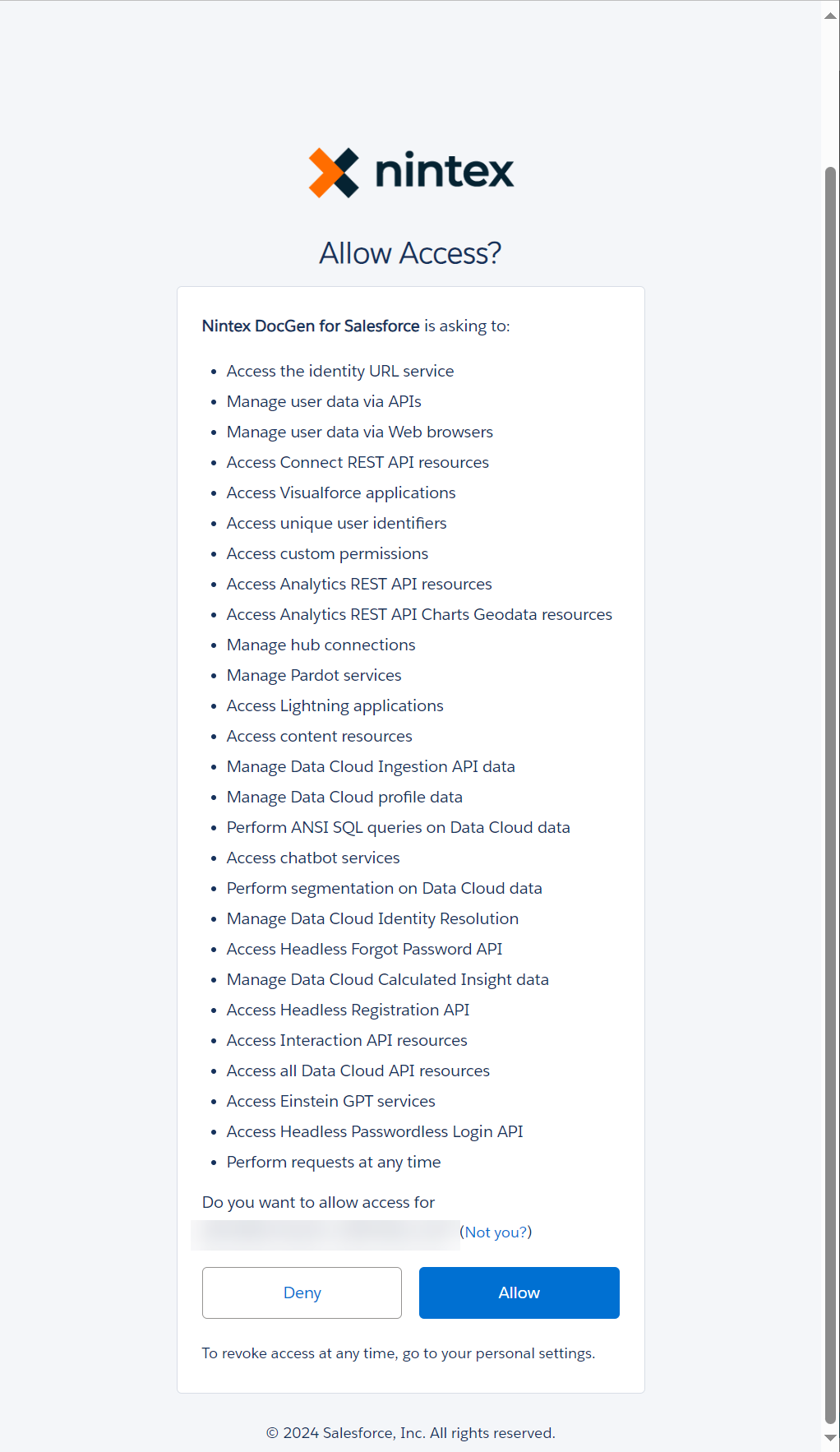The width and height of the screenshot is (840, 1452).
Task: Select 'Access Einstein GPT services' item
Action: pos(330,1101)
